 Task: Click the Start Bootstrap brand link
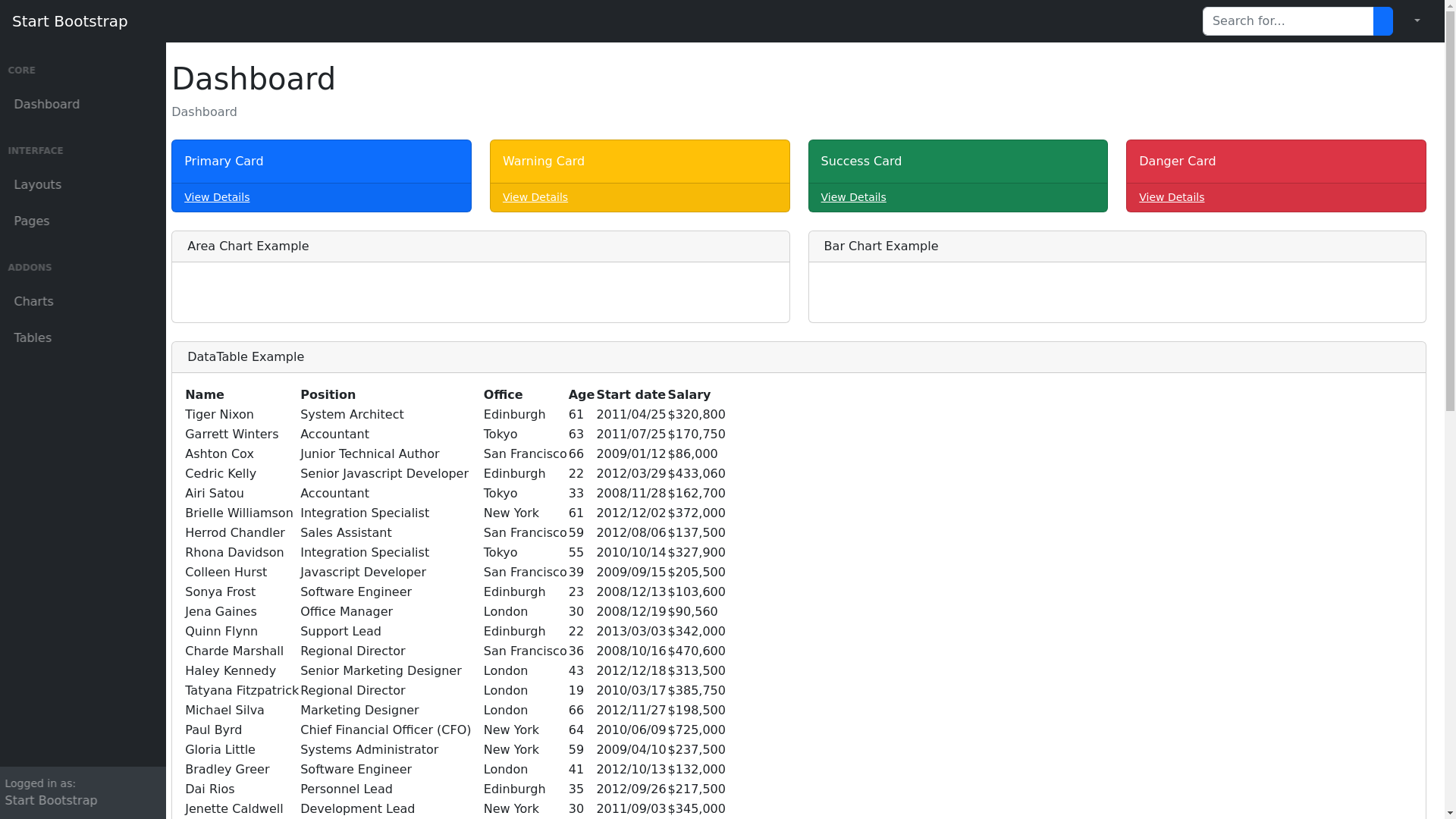point(70,21)
